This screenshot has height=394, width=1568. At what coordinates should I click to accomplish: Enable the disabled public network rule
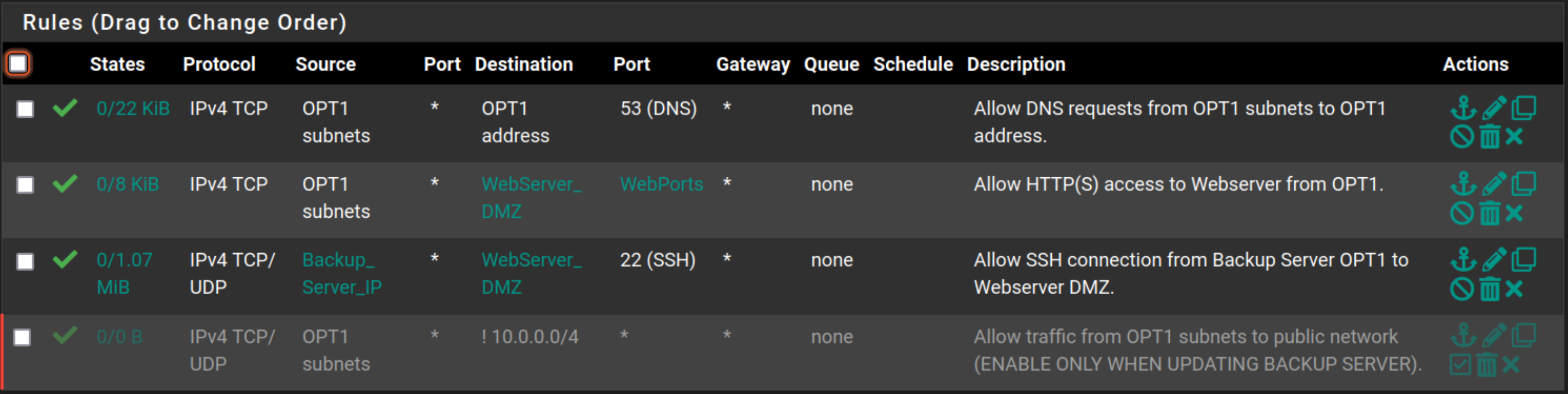point(1460,365)
